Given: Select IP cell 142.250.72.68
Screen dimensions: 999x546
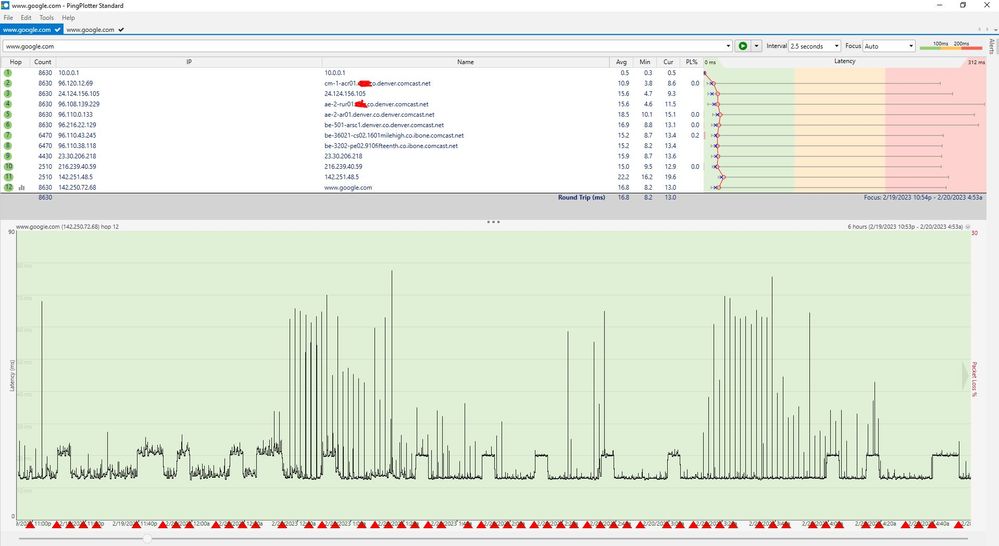Looking at the screenshot, I should 77,187.
